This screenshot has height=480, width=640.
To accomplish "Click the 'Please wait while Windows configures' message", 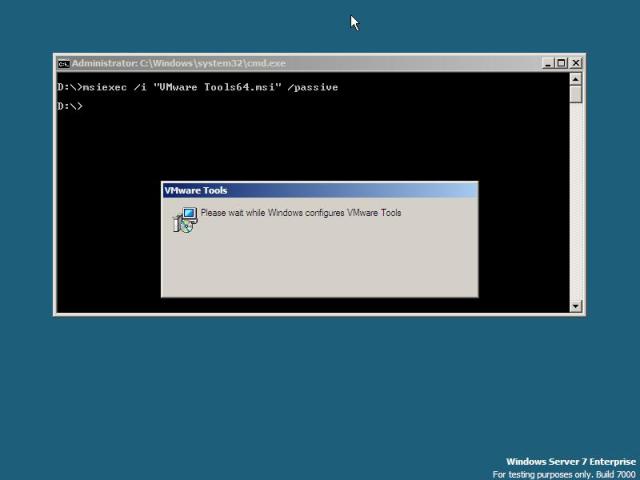I will click(301, 213).
